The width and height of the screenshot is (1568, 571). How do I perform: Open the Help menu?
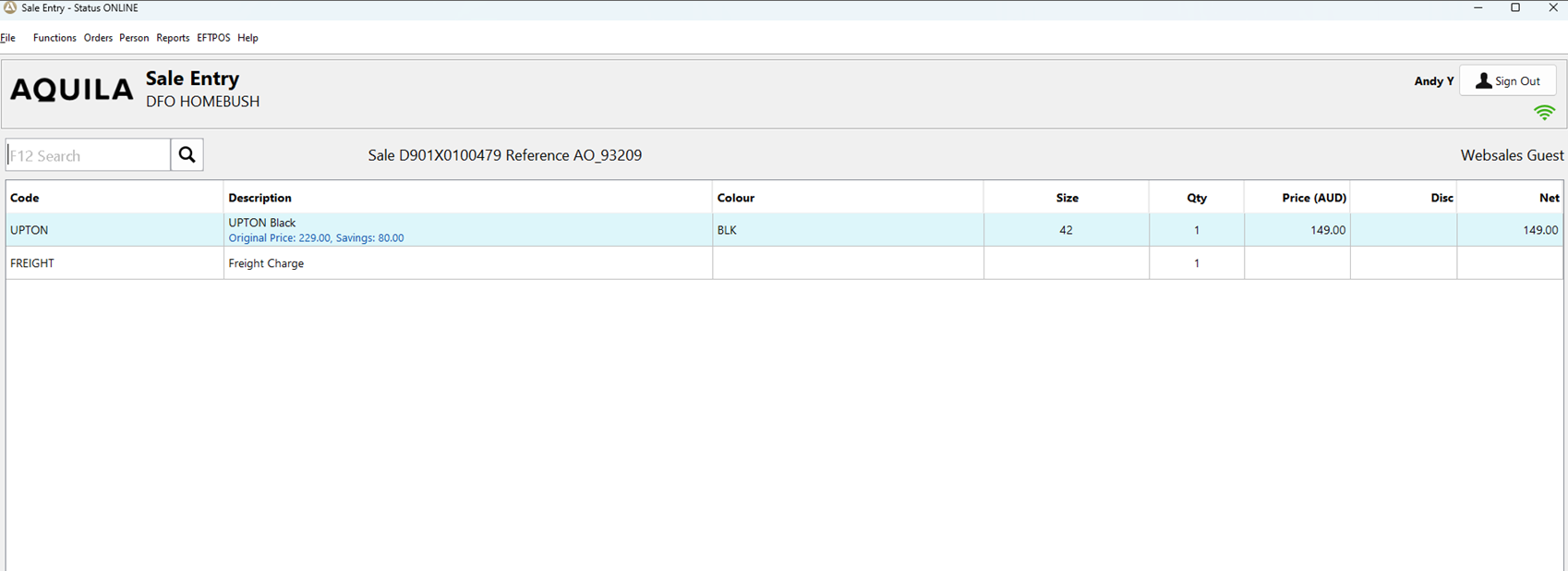click(247, 38)
